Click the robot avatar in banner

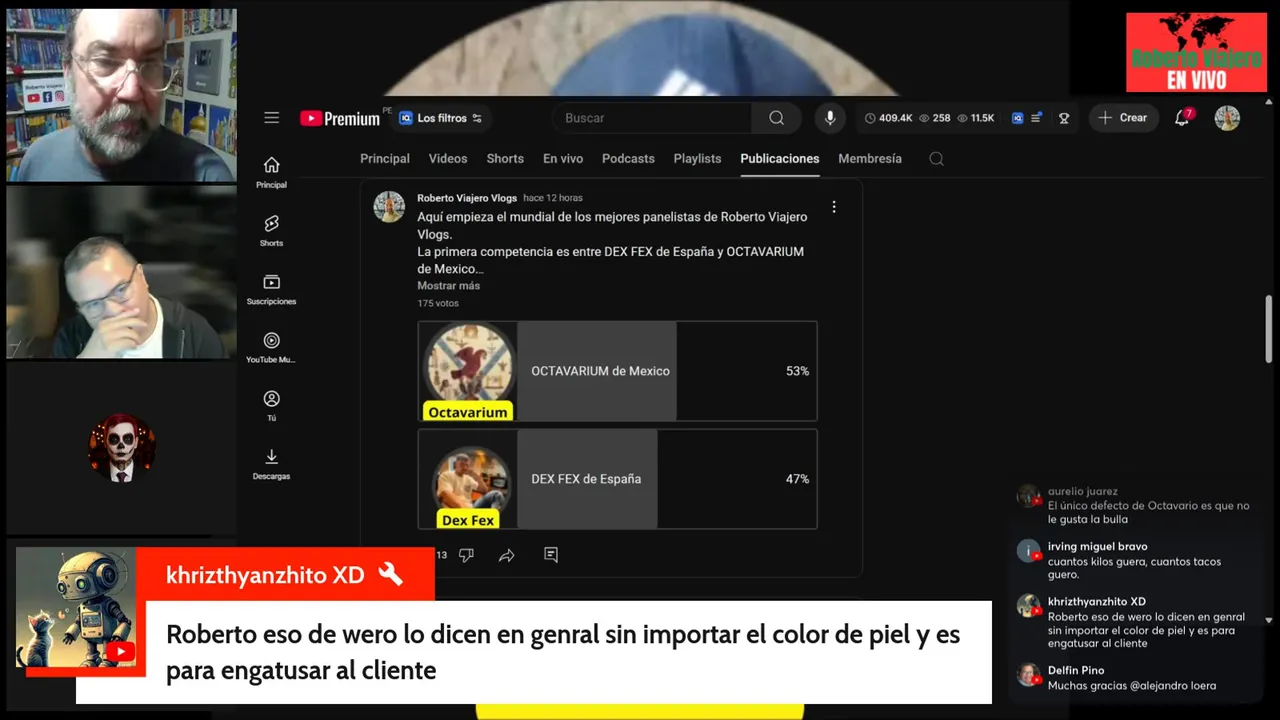click(x=76, y=609)
